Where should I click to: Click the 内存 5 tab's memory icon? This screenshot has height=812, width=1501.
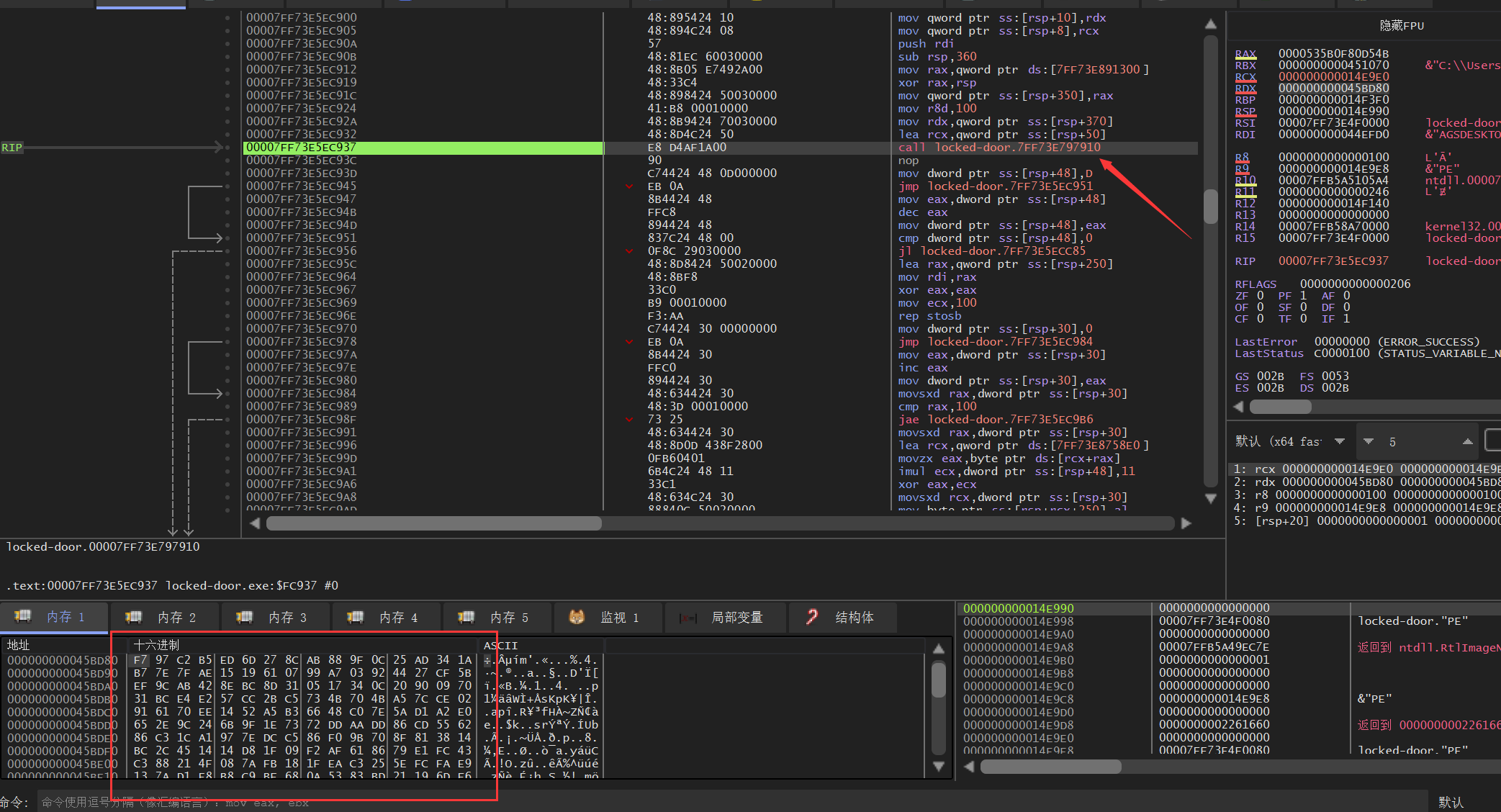[x=466, y=617]
